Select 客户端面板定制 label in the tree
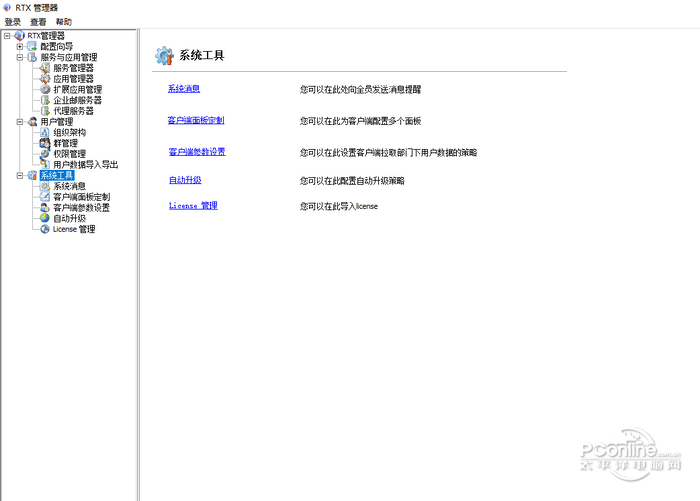 tap(82, 197)
